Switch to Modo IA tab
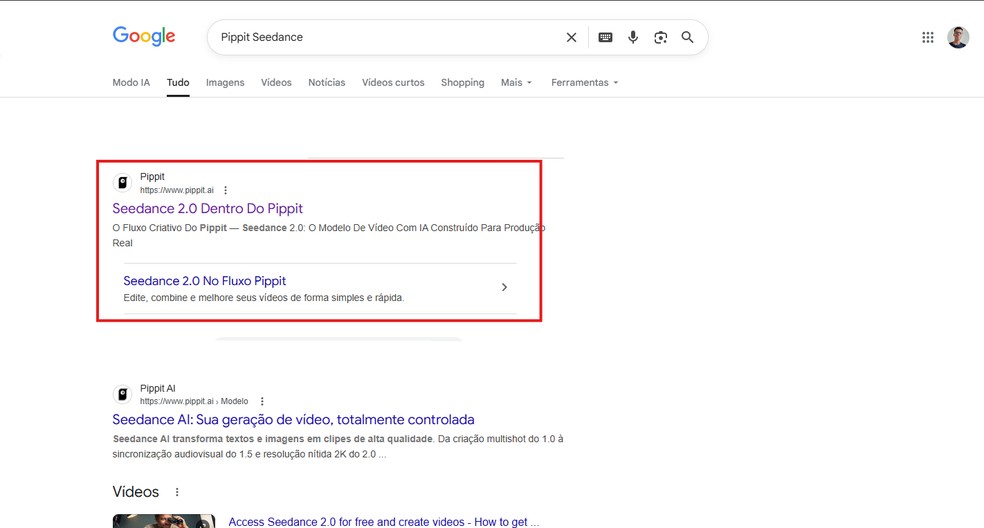 [131, 82]
